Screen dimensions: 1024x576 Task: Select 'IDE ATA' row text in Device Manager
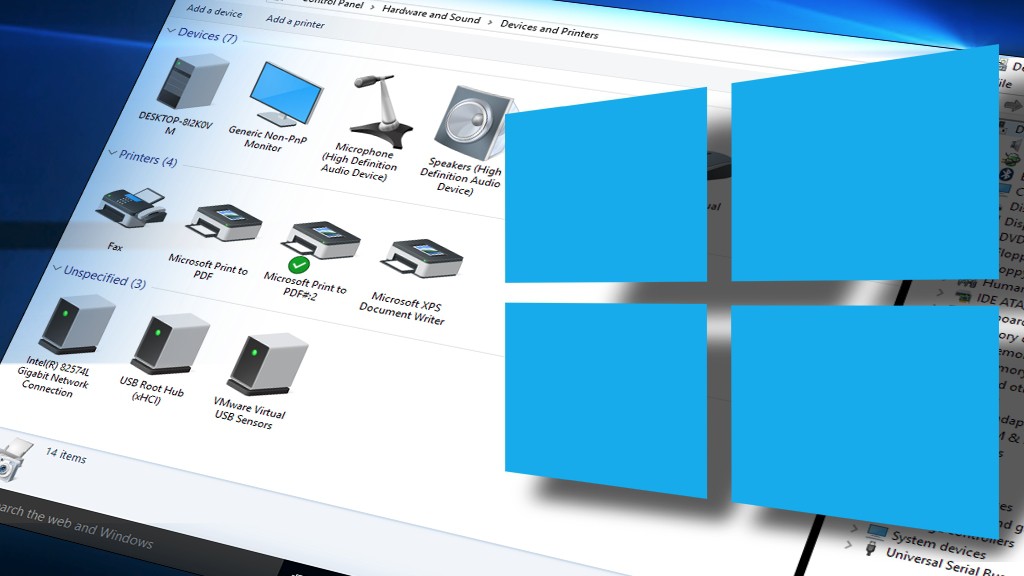[999, 301]
